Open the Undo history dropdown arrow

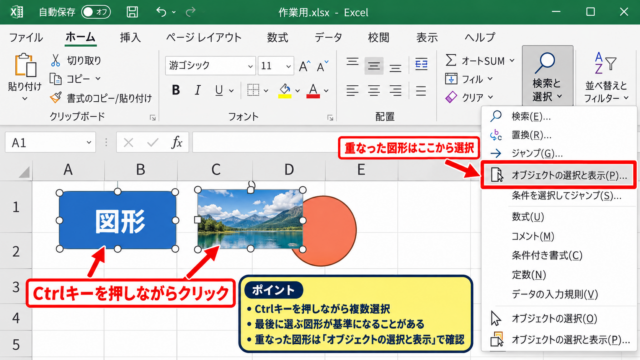point(174,12)
